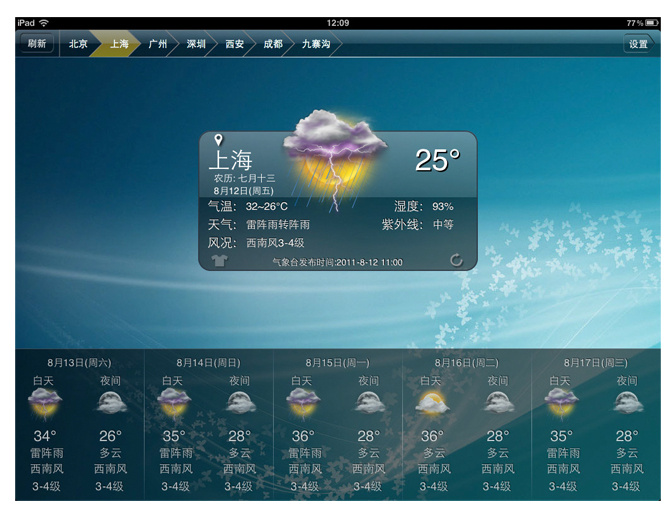Image resolution: width=670 pixels, height=520 pixels.
Task: Click the current temperature 25°
Action: pyautogui.click(x=438, y=160)
